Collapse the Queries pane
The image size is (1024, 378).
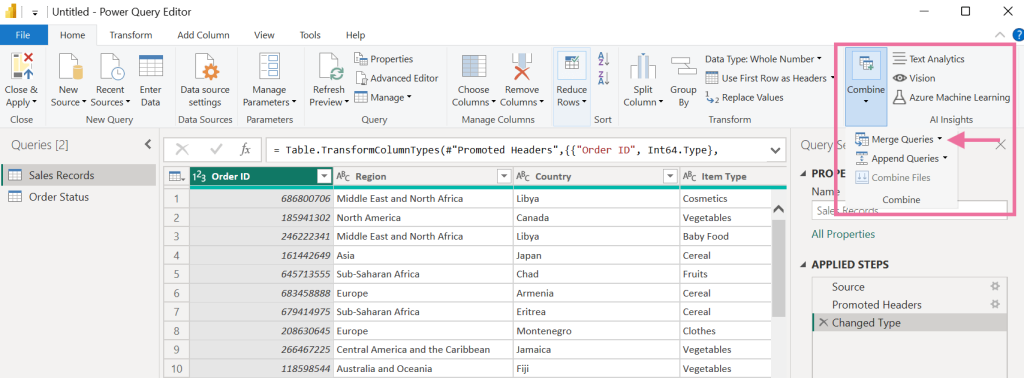148,144
